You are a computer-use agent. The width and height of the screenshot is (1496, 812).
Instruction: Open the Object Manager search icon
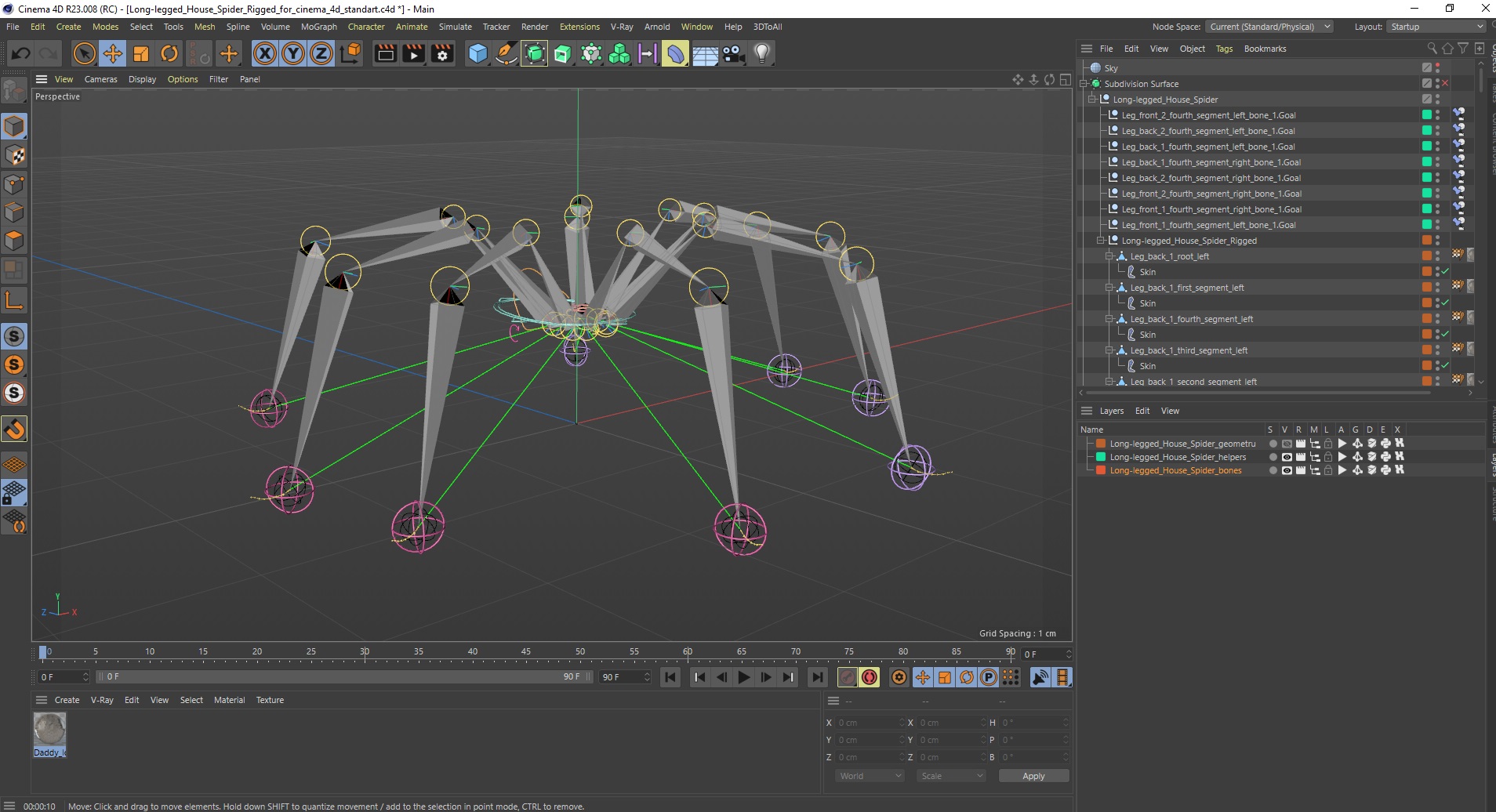pyautogui.click(x=1432, y=49)
